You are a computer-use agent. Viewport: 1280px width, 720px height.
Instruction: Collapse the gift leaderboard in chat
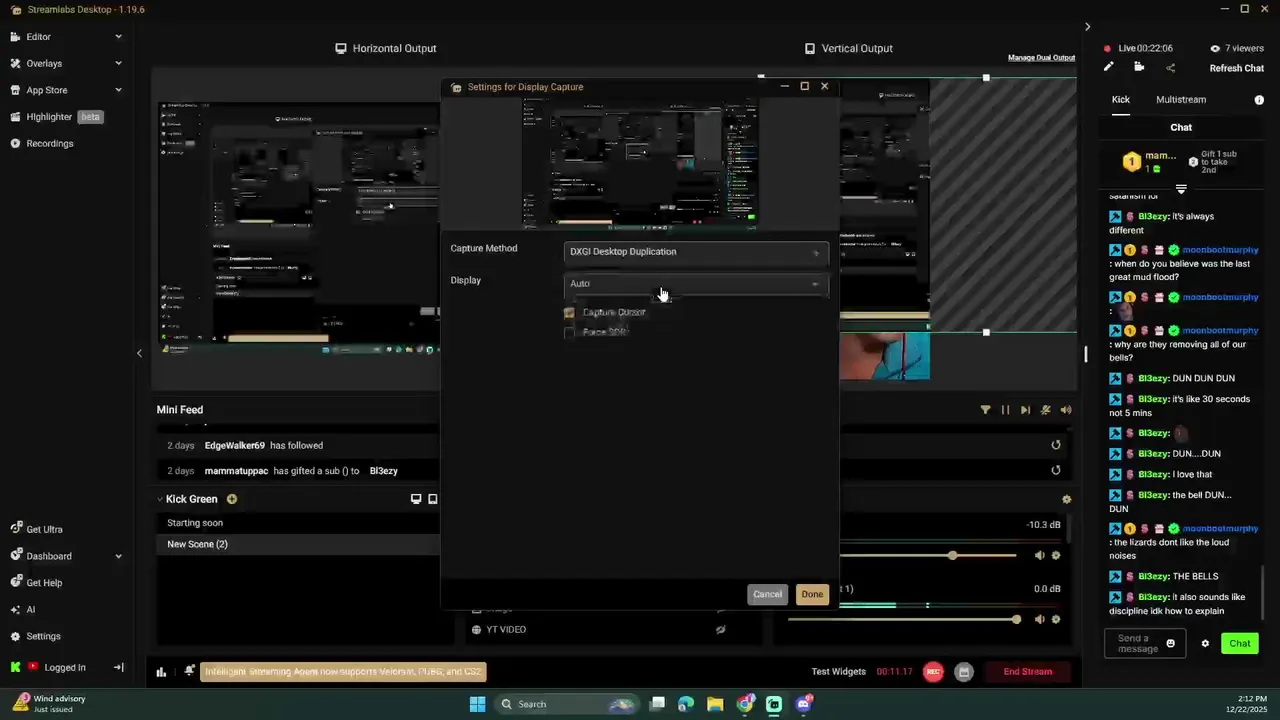pyautogui.click(x=1181, y=189)
